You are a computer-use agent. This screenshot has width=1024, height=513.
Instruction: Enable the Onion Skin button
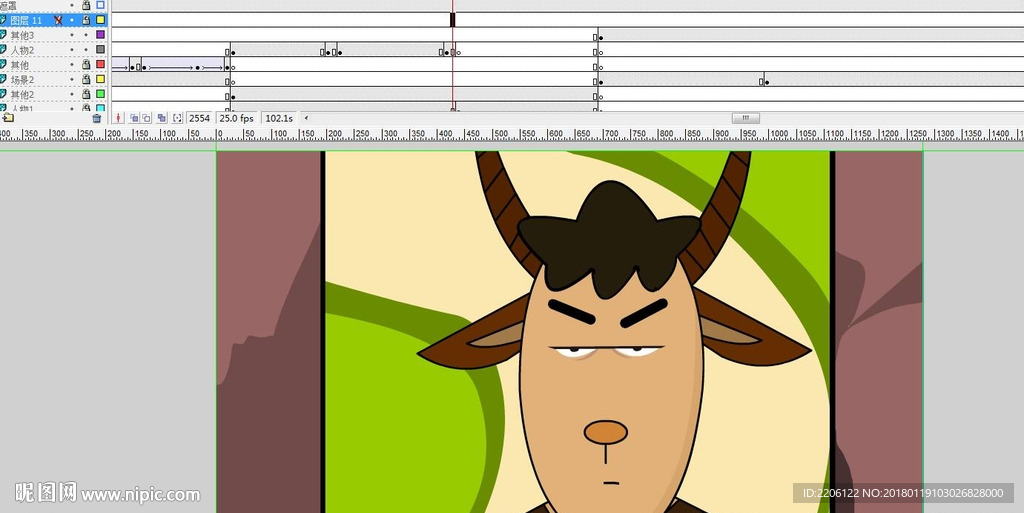(x=134, y=118)
